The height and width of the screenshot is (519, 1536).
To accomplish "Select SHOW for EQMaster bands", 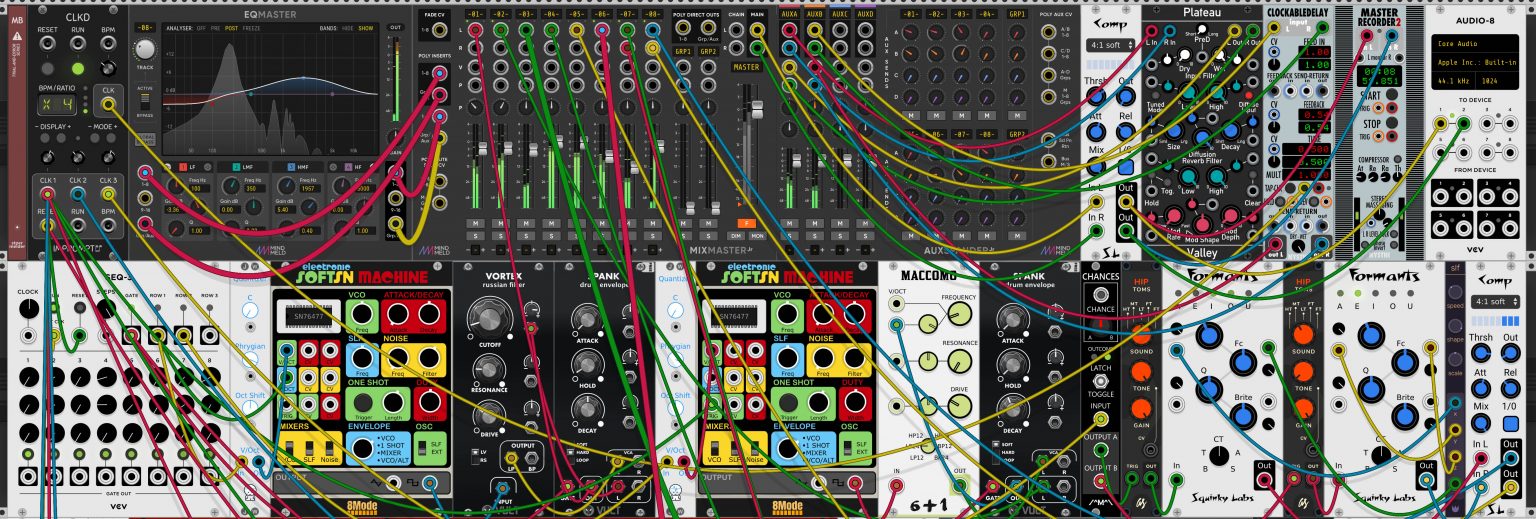I will click(x=365, y=29).
